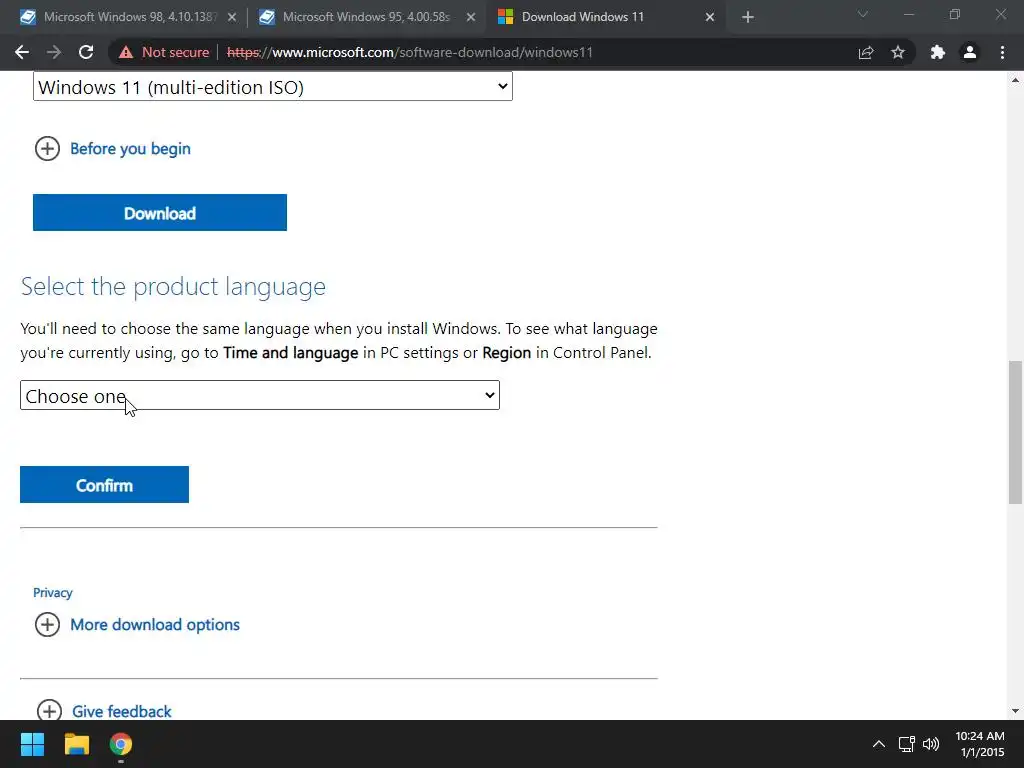This screenshot has width=1024, height=768.
Task: Click the Windows 98 tab favicon
Action: point(27,17)
